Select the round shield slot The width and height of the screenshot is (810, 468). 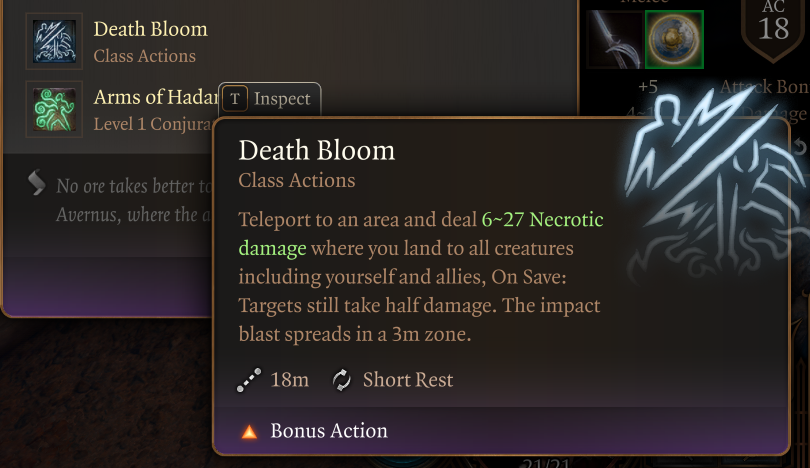point(675,39)
